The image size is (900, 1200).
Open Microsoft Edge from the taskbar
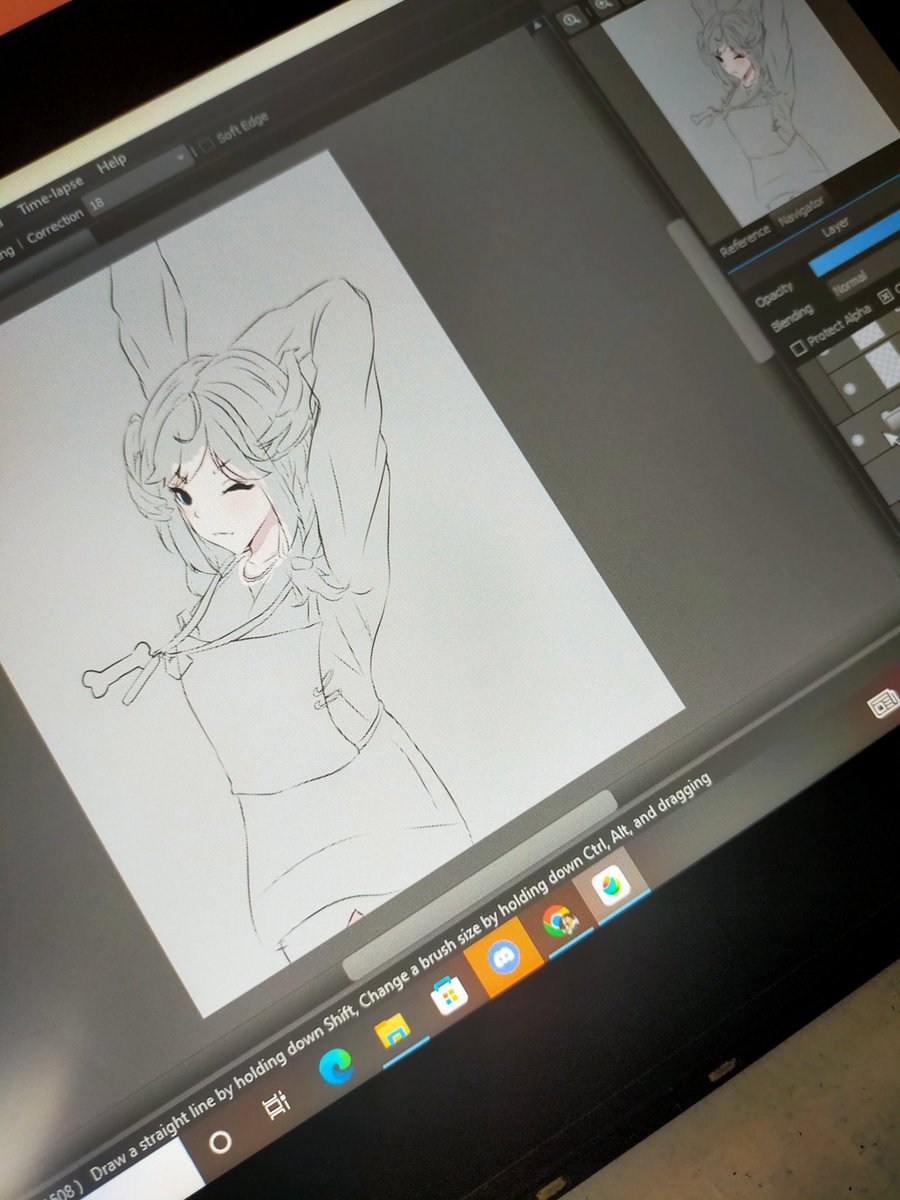click(335, 1068)
